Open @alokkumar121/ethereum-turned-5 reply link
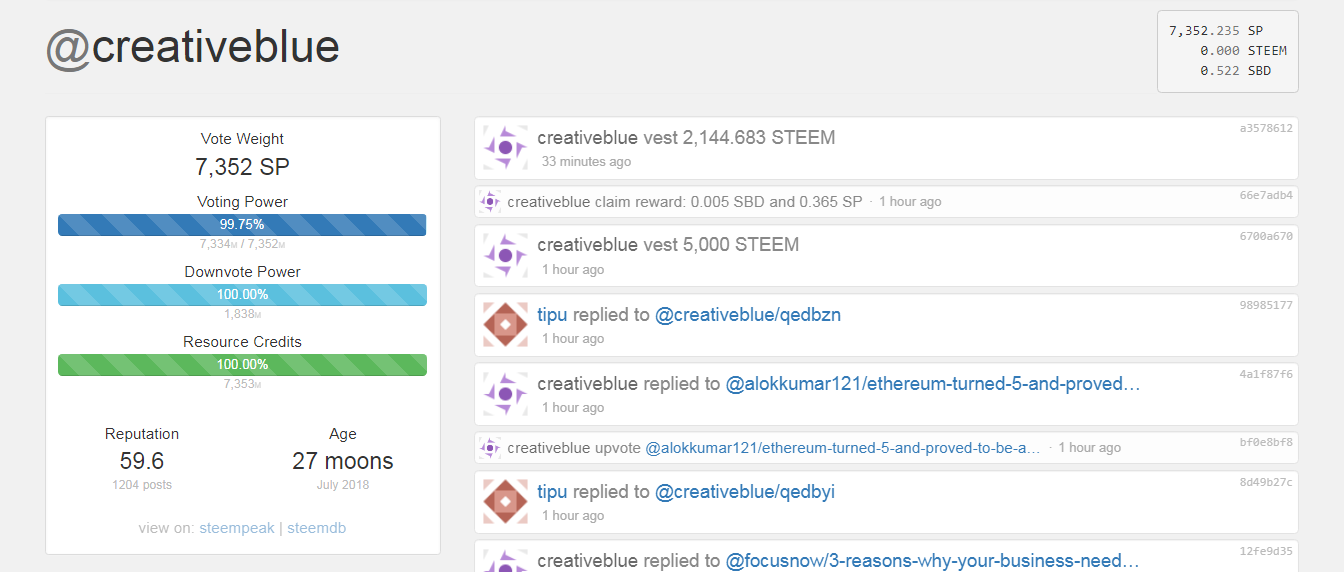This screenshot has width=1344, height=572. click(933, 384)
